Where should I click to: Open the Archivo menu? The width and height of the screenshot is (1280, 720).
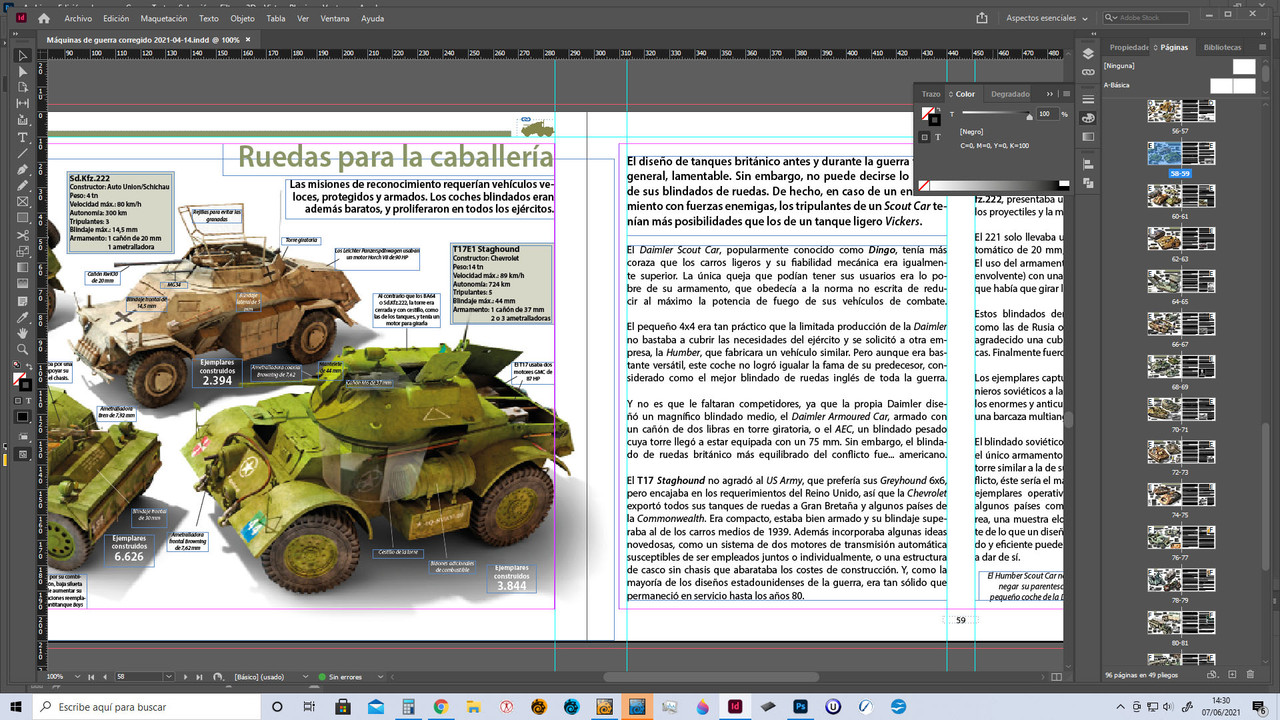coord(78,18)
